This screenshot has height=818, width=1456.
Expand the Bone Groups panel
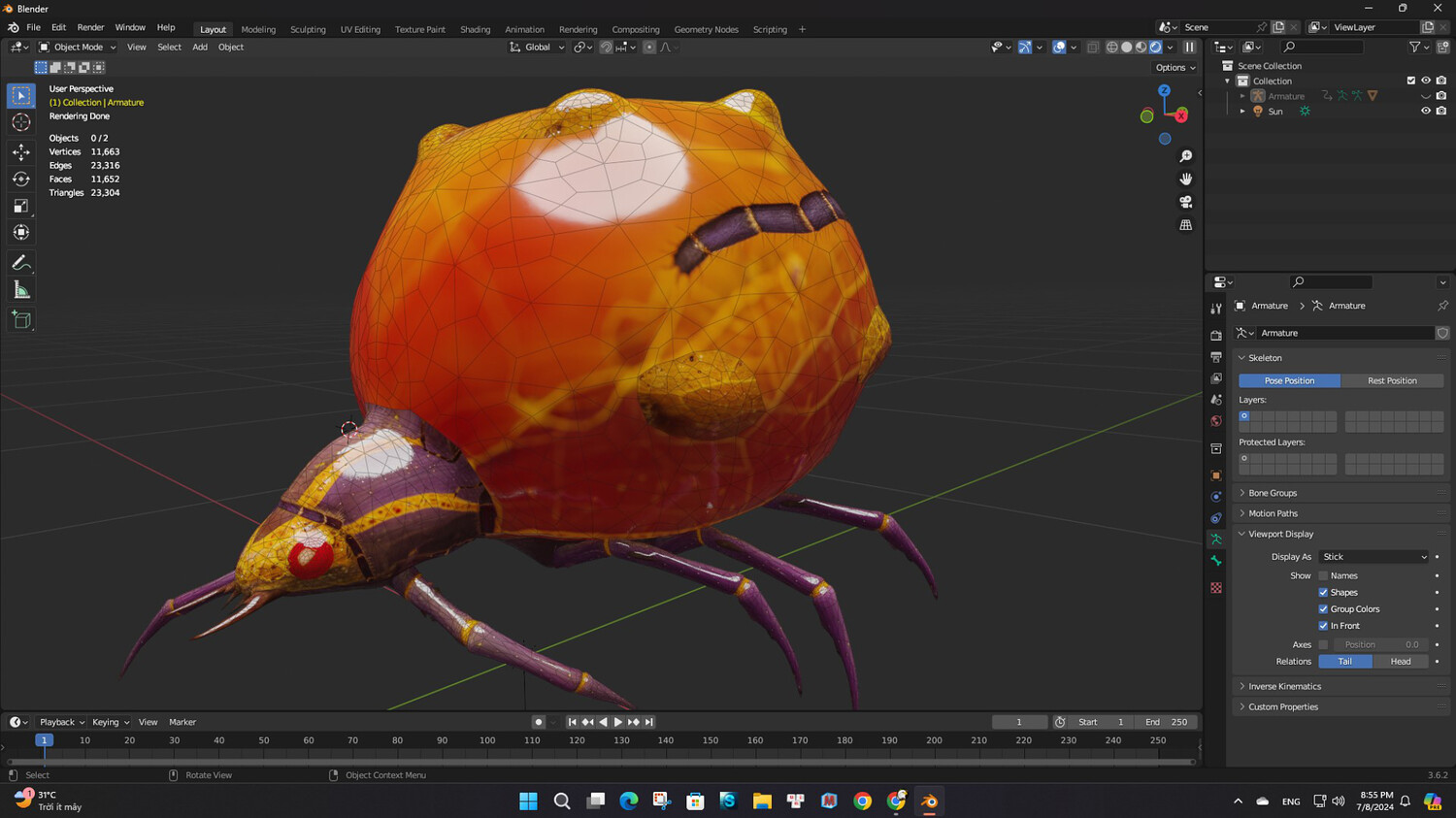pyautogui.click(x=1273, y=493)
